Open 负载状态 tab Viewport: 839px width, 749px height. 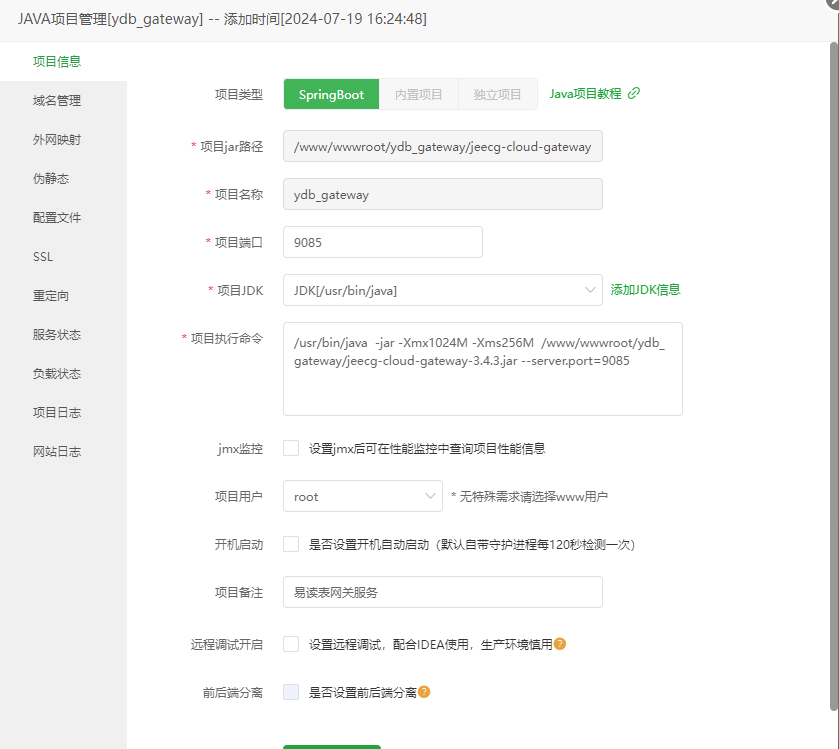(57, 374)
